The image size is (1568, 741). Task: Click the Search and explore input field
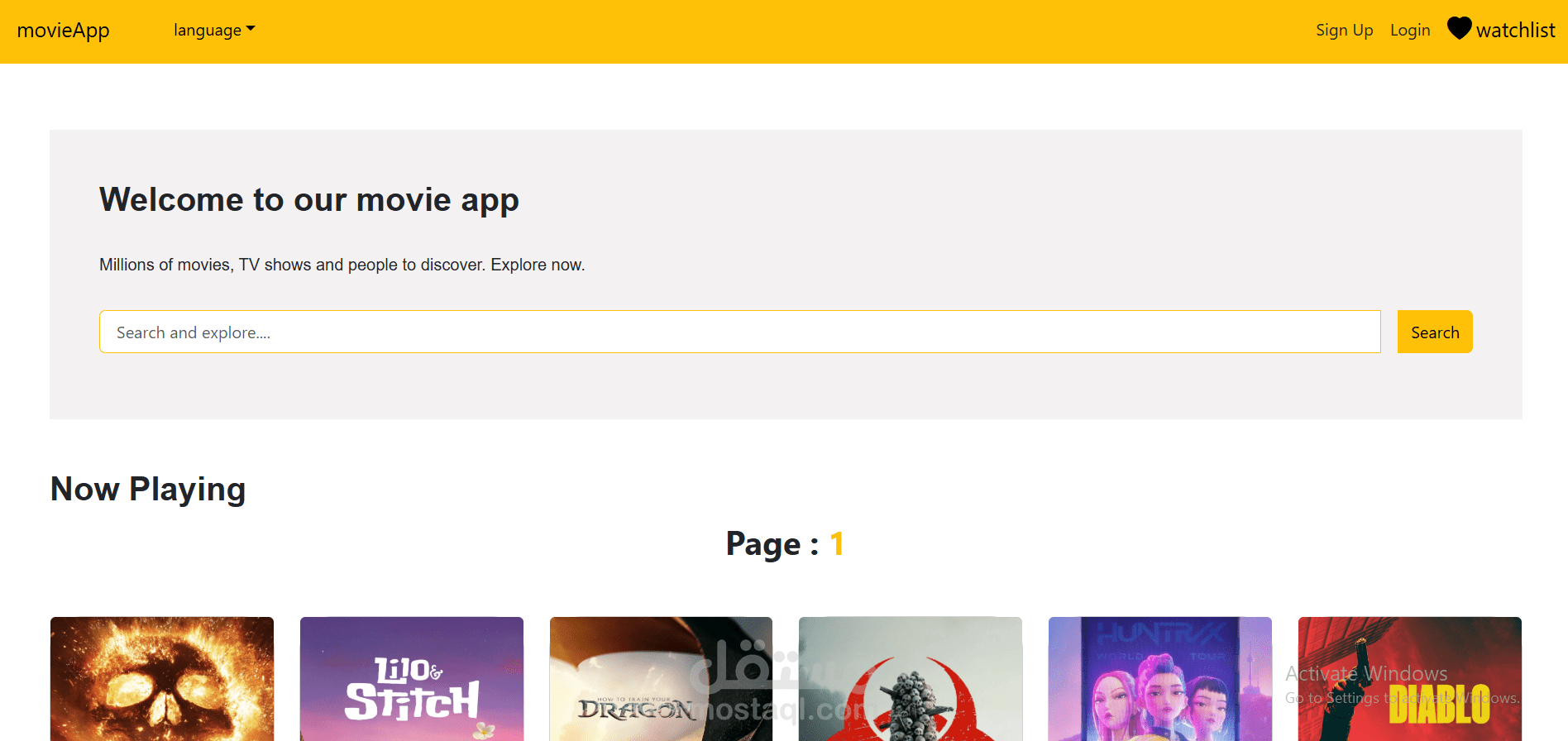pos(739,332)
